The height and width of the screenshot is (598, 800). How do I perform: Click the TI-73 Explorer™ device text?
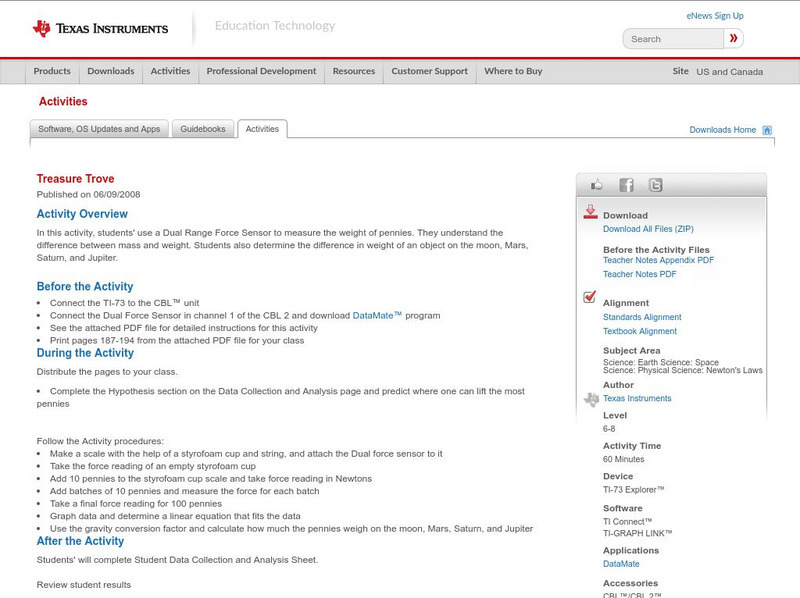point(634,490)
